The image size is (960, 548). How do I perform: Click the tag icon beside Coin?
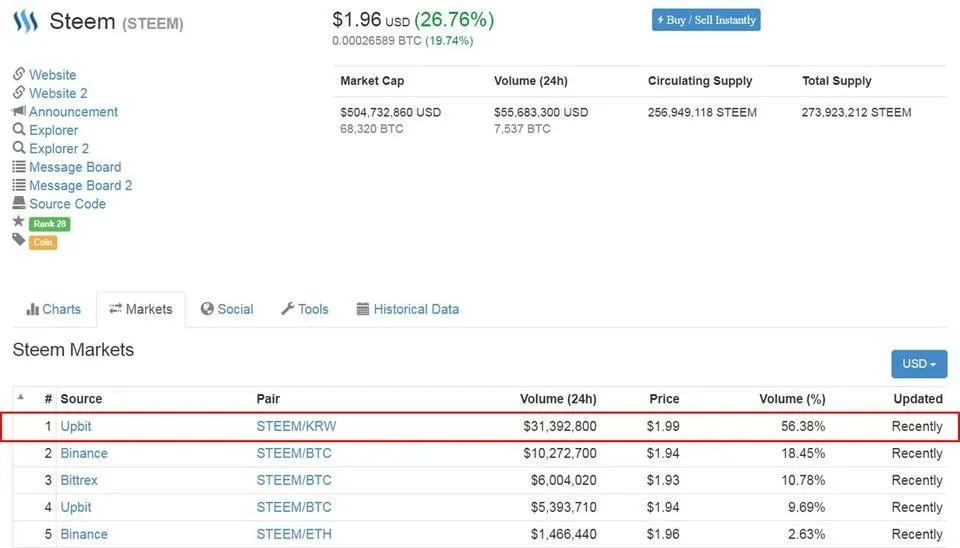coord(18,239)
